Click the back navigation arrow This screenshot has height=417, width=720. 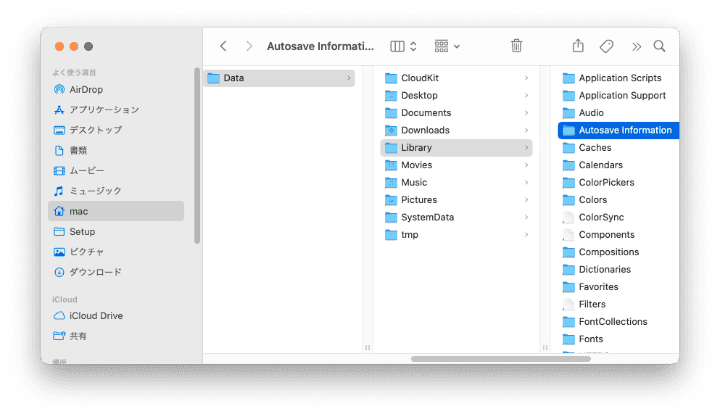point(223,46)
